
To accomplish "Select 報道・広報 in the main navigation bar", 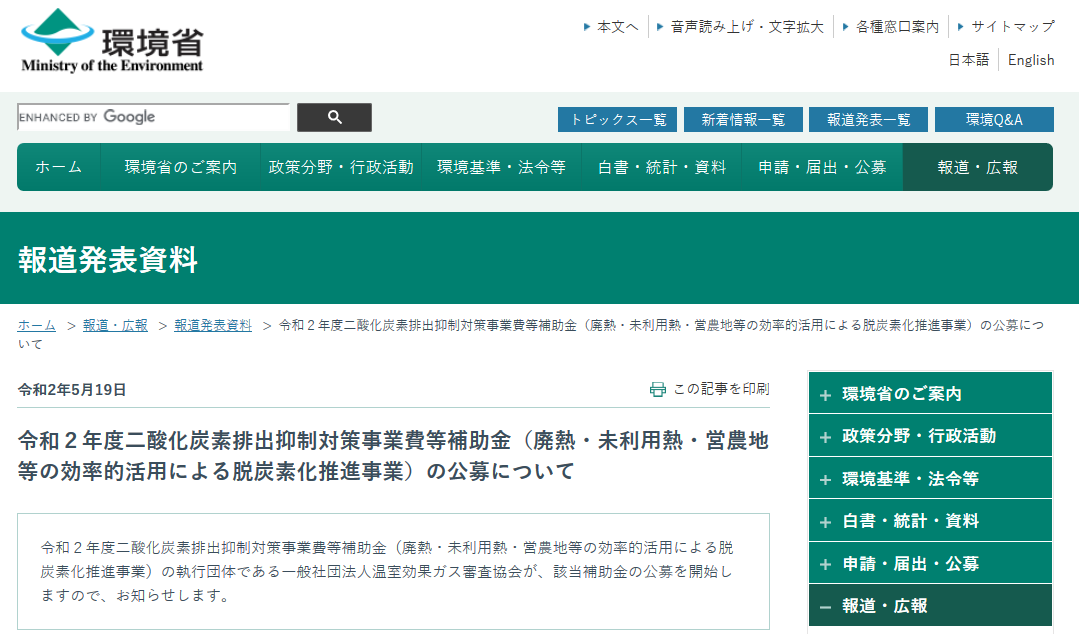I will [x=977, y=167].
